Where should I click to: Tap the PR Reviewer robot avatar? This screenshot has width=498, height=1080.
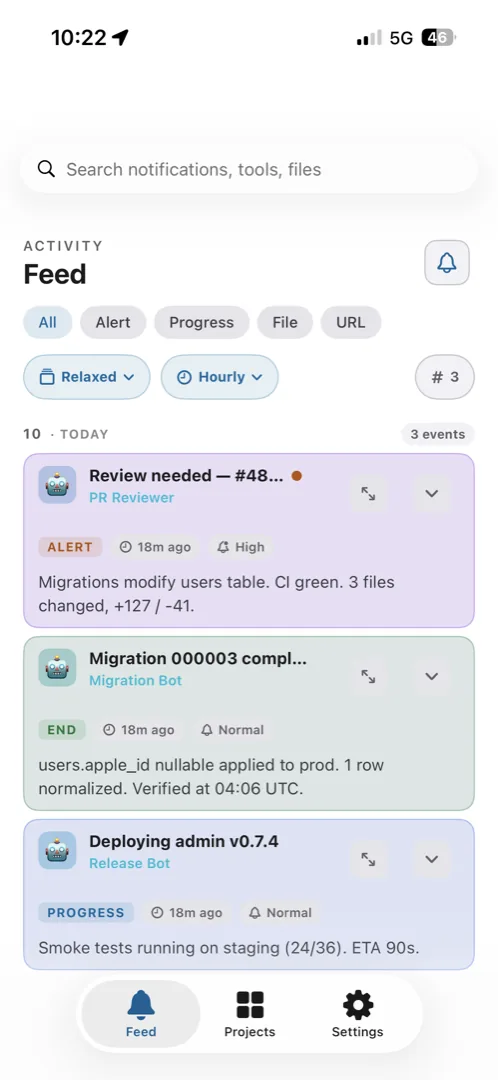click(57, 485)
